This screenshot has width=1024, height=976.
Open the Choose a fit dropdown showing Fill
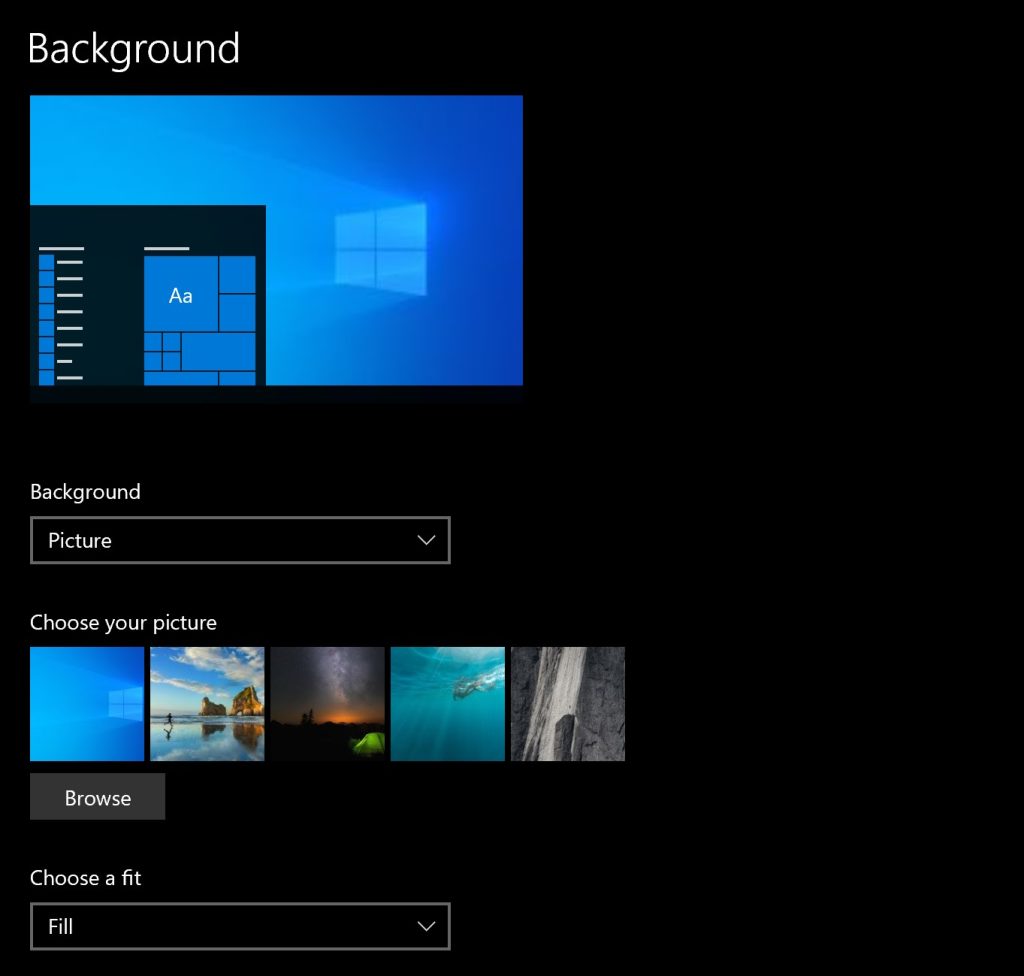(x=240, y=926)
